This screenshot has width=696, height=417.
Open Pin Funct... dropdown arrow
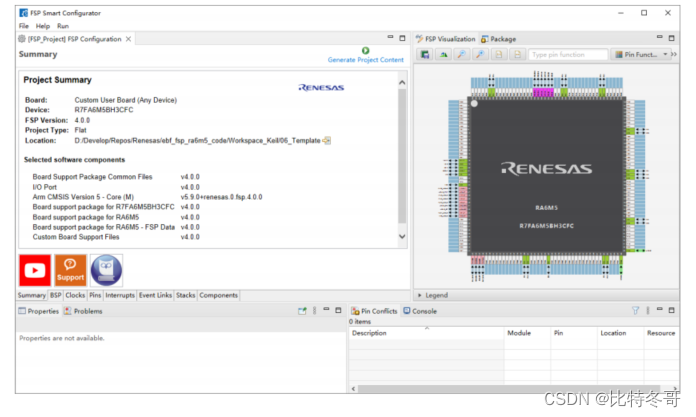(665, 55)
